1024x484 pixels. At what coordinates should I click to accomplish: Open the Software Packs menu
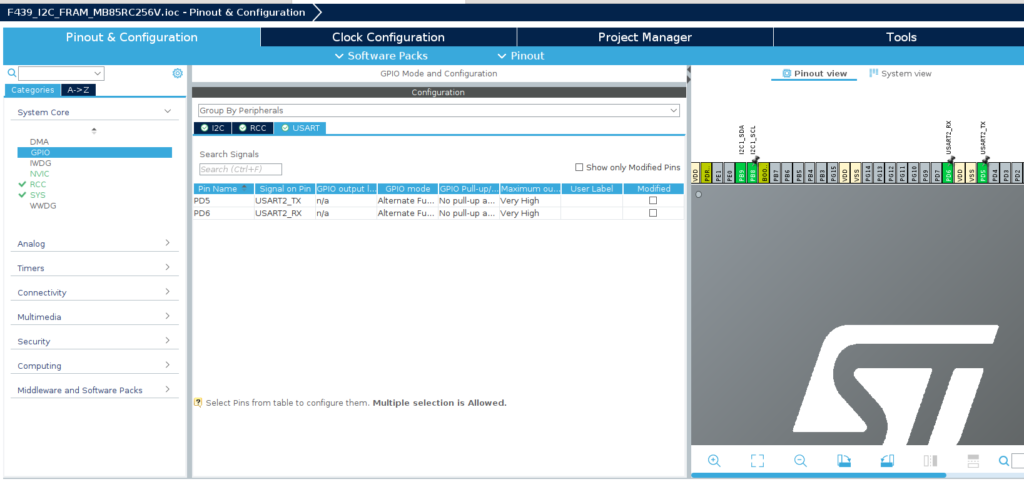coord(381,56)
